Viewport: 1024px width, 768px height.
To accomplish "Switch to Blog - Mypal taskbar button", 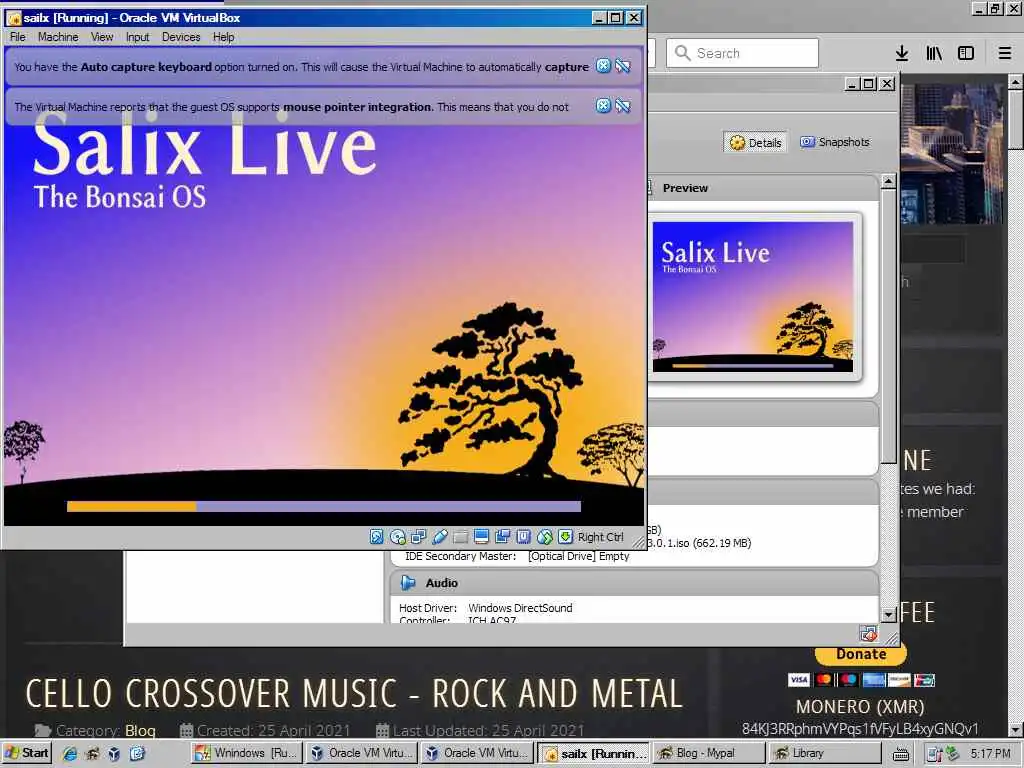I will 709,753.
